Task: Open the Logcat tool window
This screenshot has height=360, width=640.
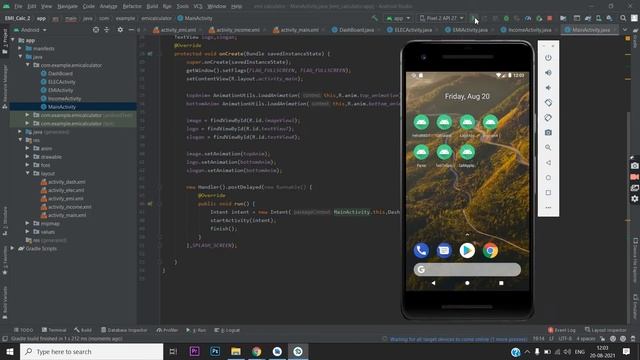Action: 227,330
